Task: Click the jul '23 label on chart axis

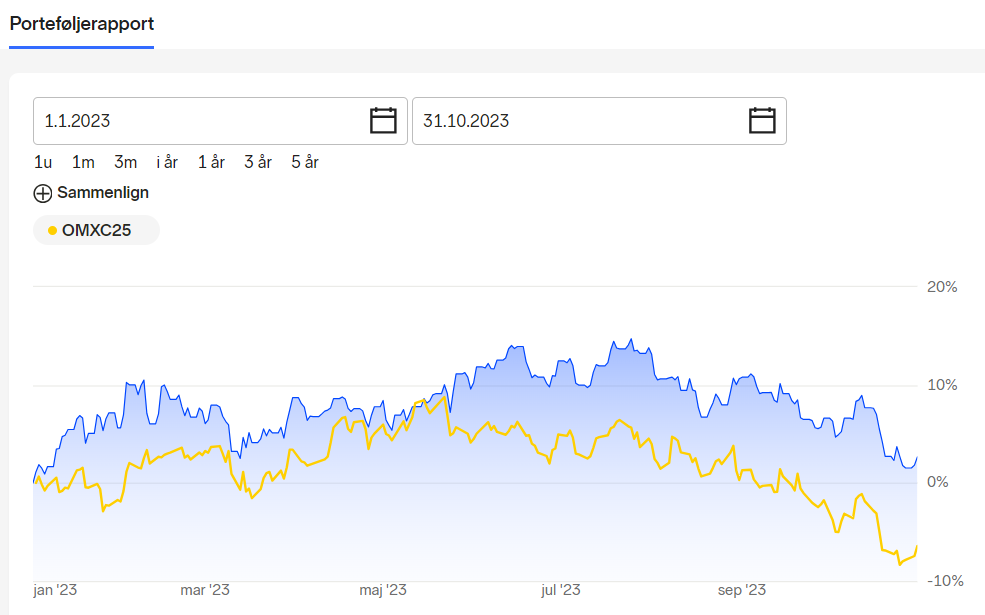Action: pyautogui.click(x=560, y=591)
